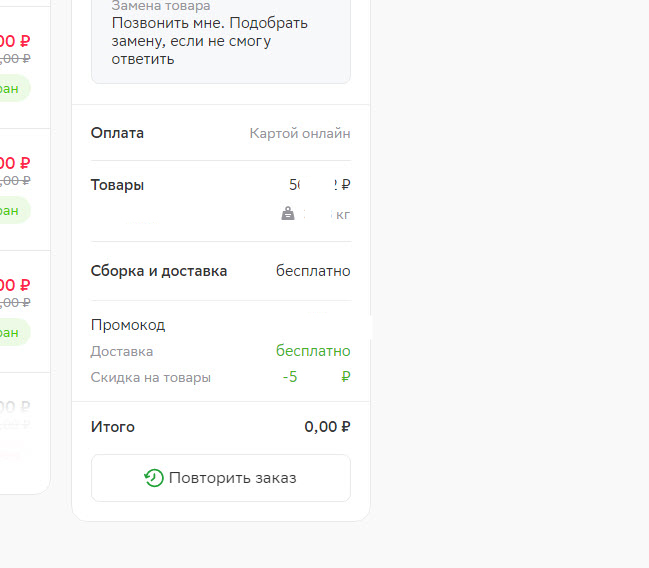The width and height of the screenshot is (649, 568).
Task: Click the Товары label
Action: click(x=117, y=185)
